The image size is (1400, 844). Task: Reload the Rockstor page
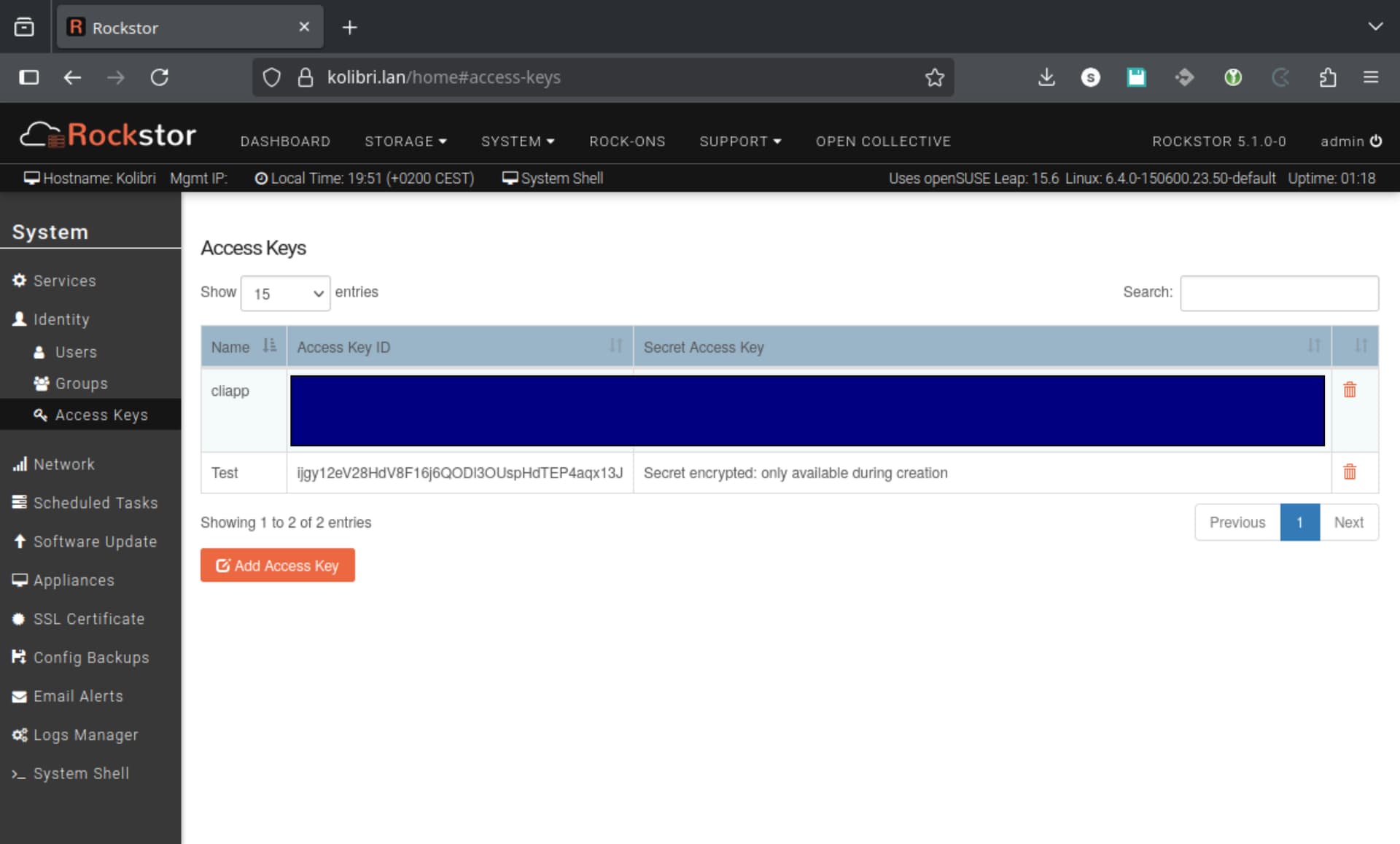(160, 77)
